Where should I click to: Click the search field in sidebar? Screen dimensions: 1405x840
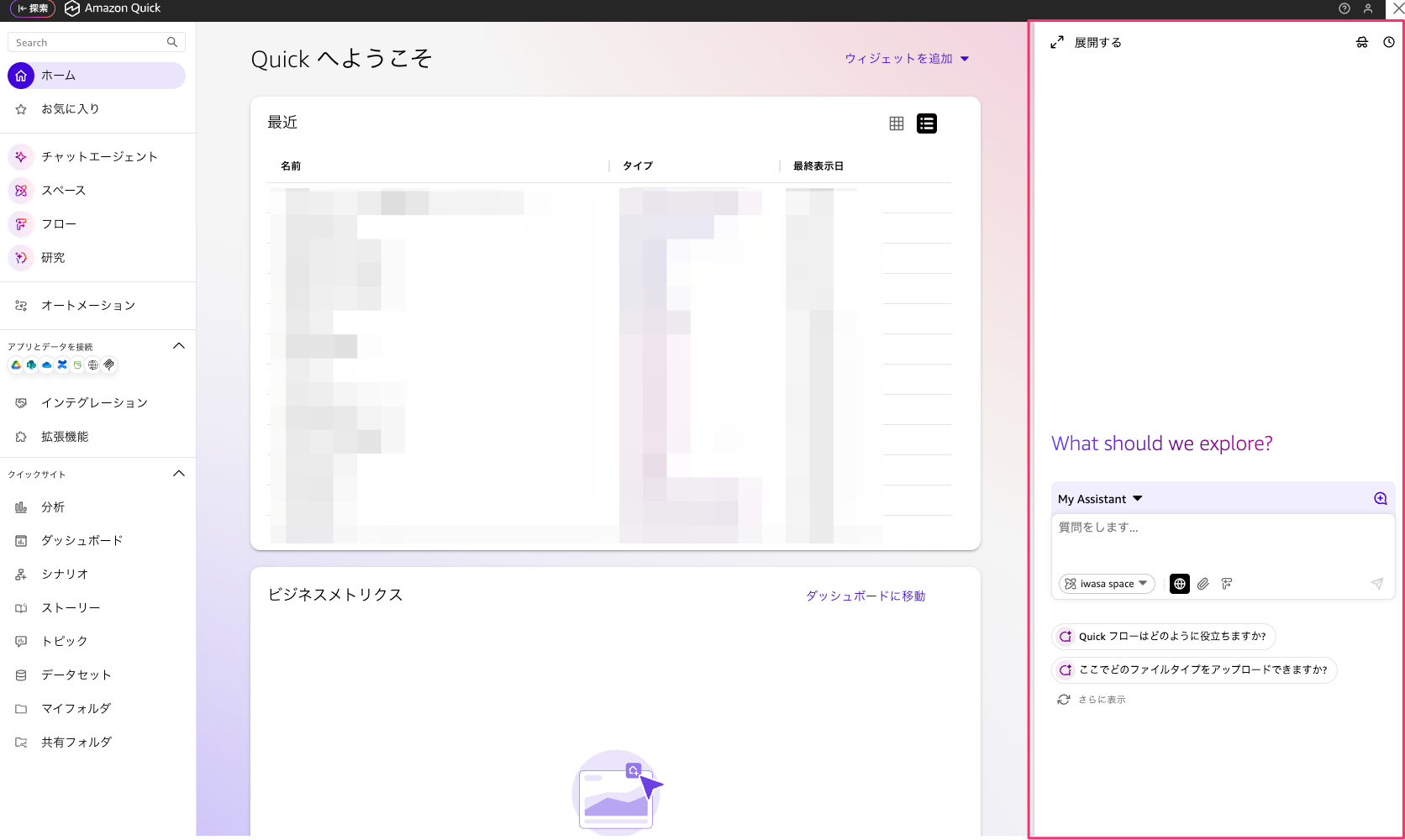tap(96, 41)
